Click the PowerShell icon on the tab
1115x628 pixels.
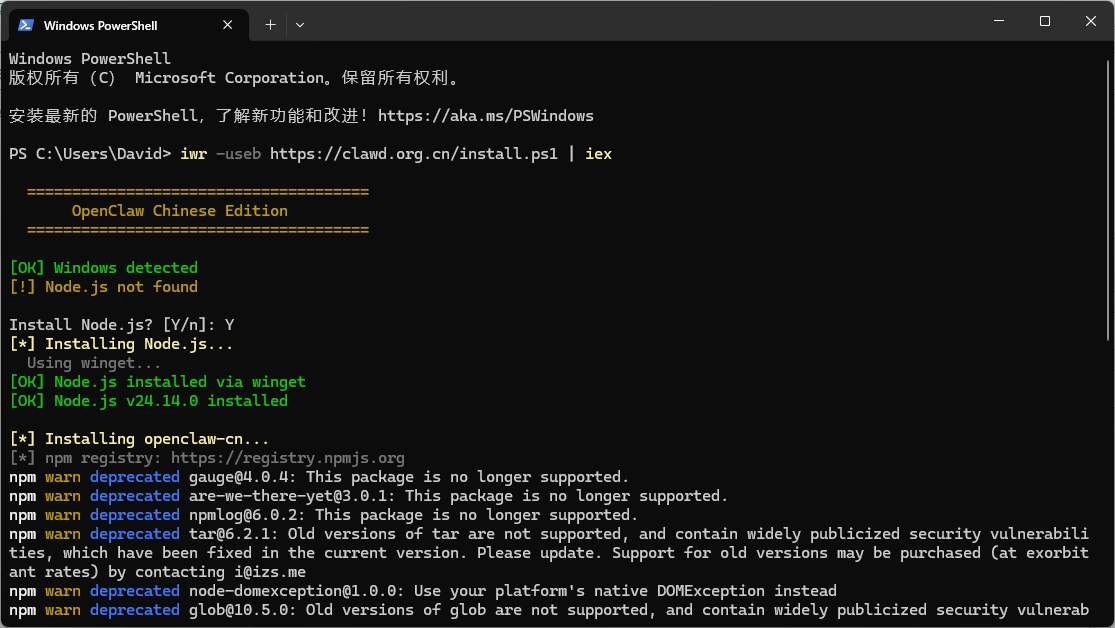(26, 25)
